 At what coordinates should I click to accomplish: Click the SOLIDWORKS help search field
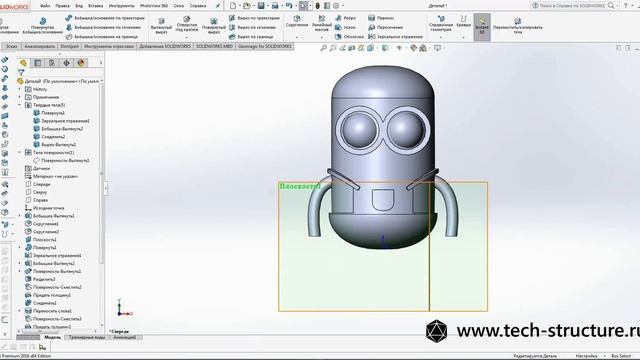coord(573,6)
